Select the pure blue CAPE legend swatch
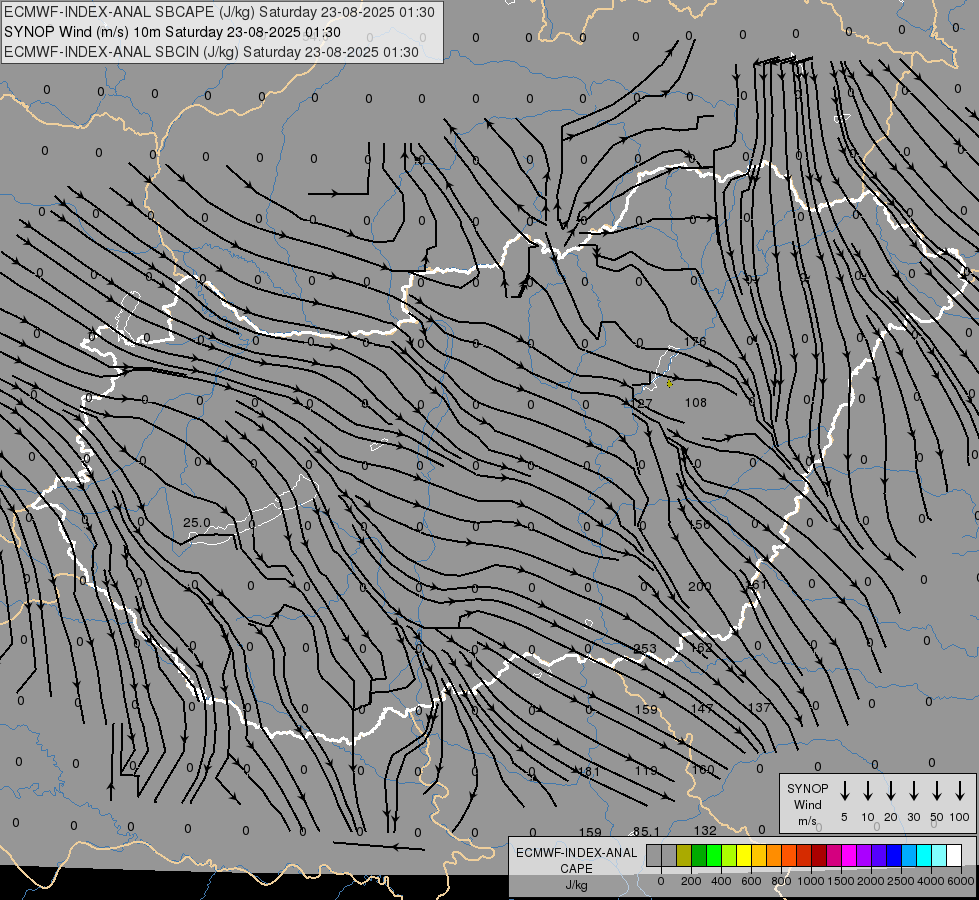The image size is (979, 900). [x=893, y=856]
